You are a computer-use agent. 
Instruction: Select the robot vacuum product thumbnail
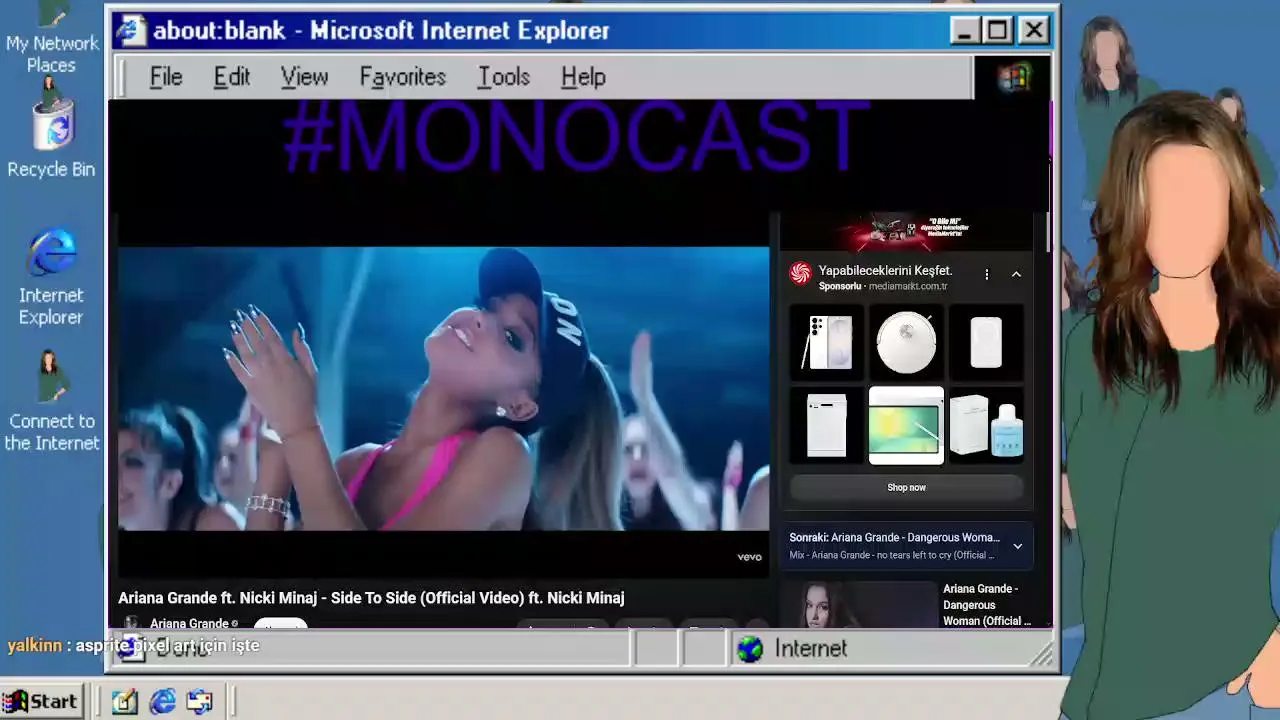tap(906, 342)
